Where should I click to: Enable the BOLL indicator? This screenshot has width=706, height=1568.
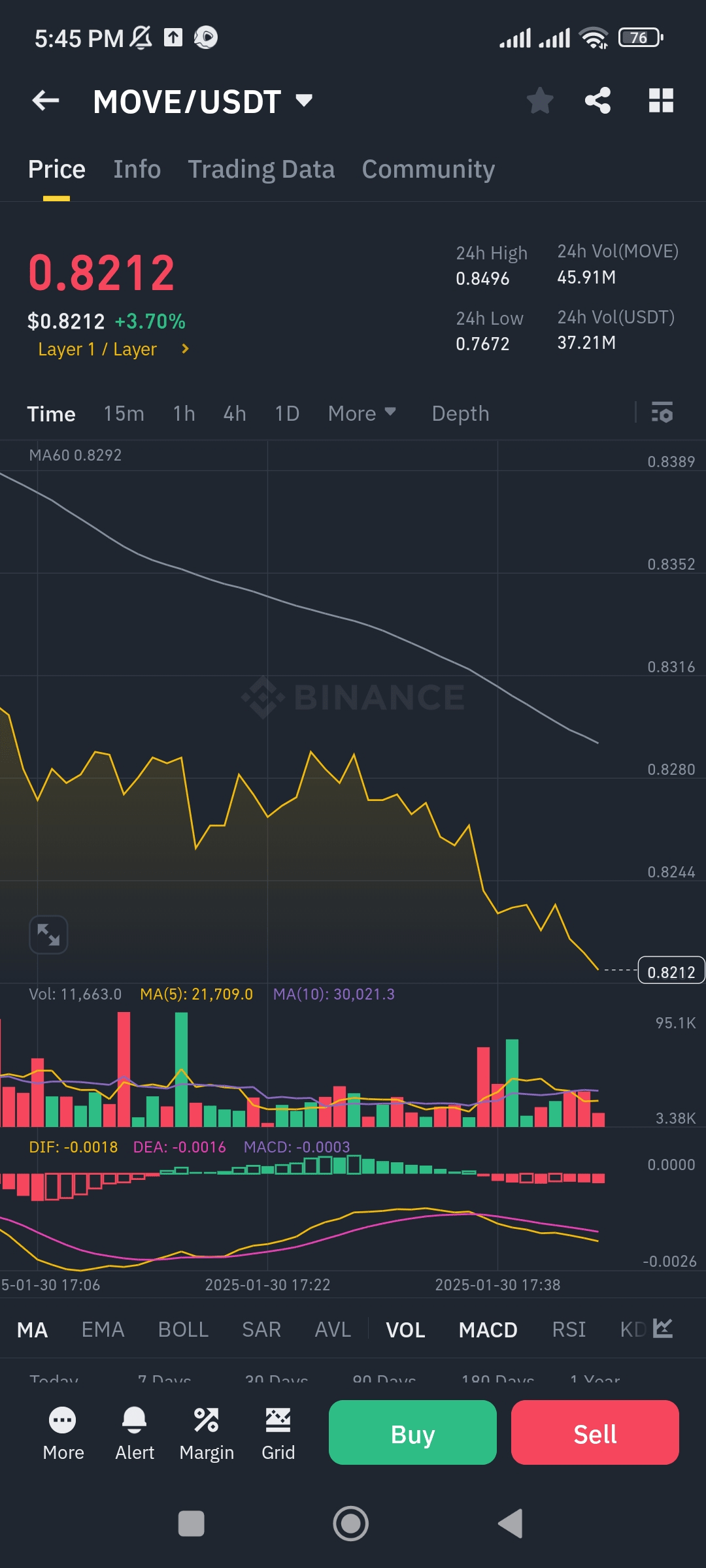(183, 1330)
